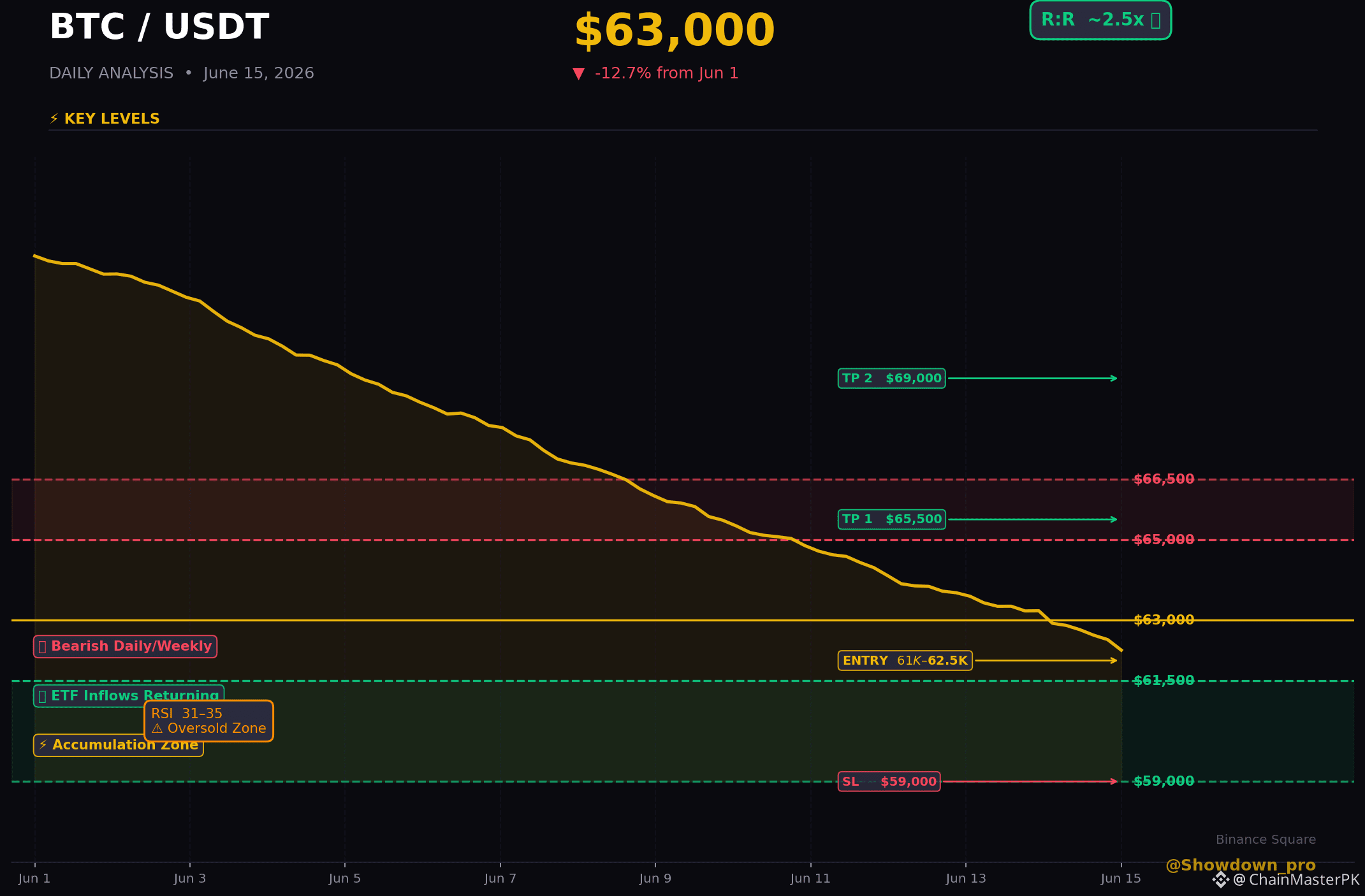Image resolution: width=1365 pixels, height=896 pixels.
Task: Click the $66,500 resistance level label
Action: click(x=1164, y=479)
